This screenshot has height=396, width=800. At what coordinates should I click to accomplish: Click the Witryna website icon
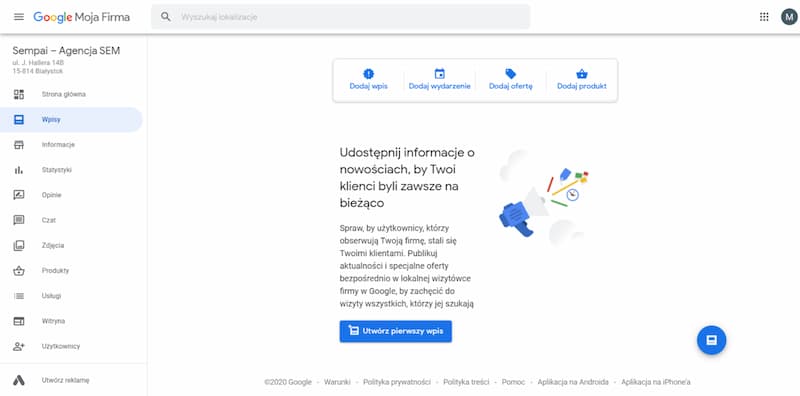[19, 321]
